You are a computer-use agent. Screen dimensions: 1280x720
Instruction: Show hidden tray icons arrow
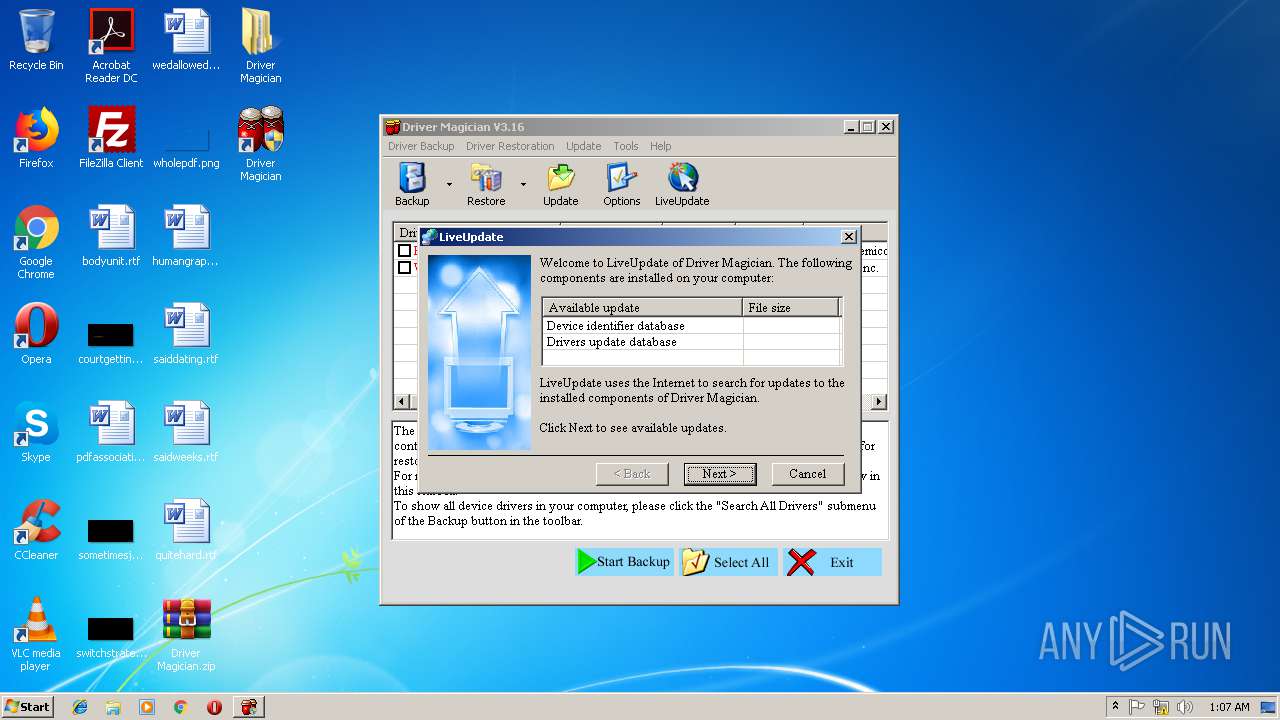click(1116, 707)
